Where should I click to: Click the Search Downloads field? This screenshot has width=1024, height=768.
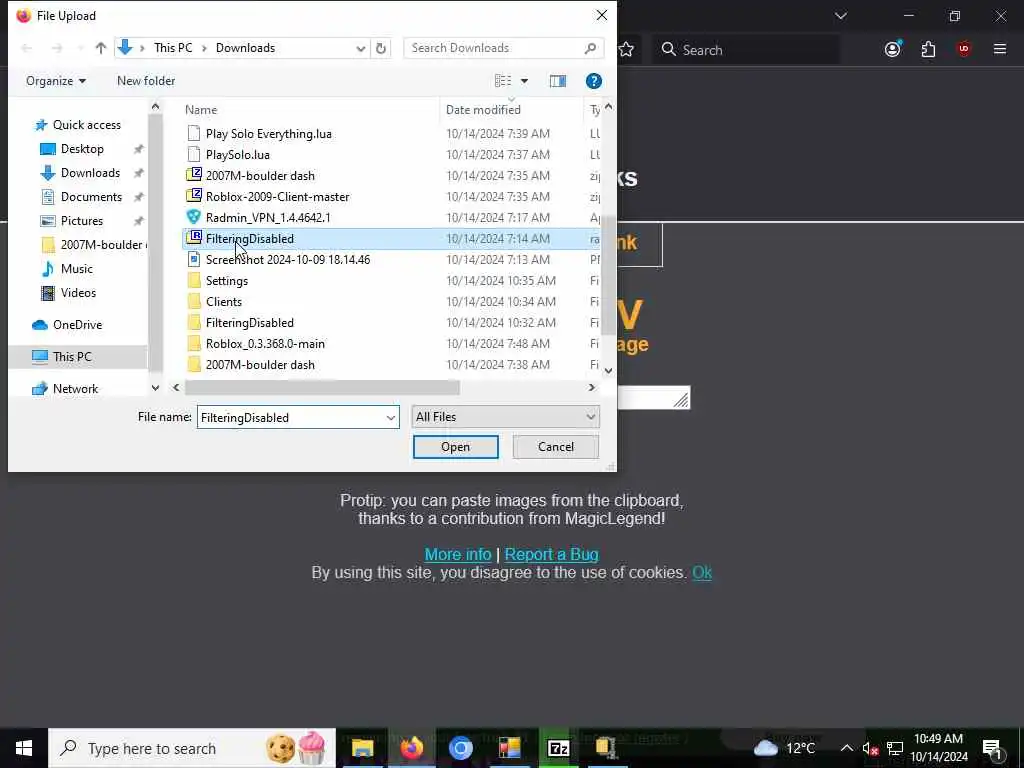[x=504, y=48]
